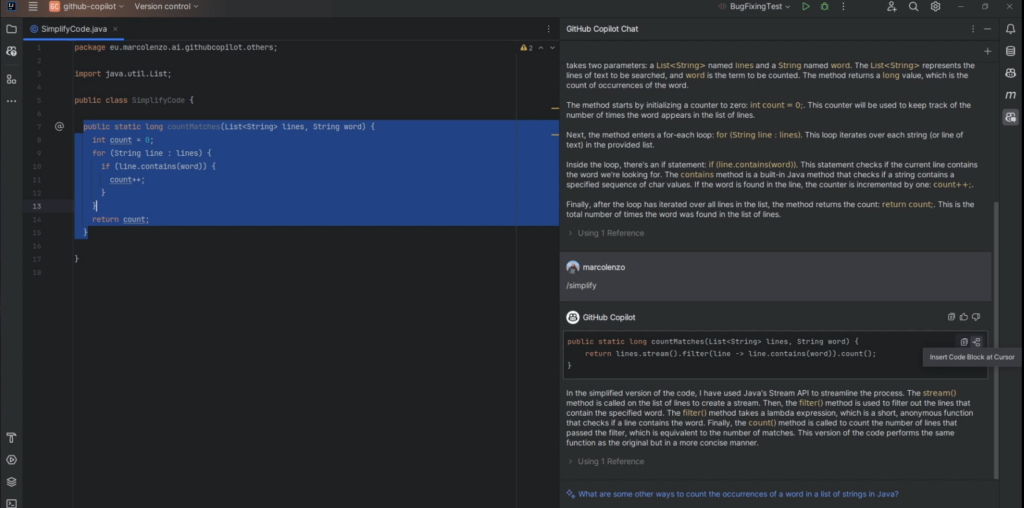Open the Terminal tool window
The image size is (1024, 508).
[11, 503]
